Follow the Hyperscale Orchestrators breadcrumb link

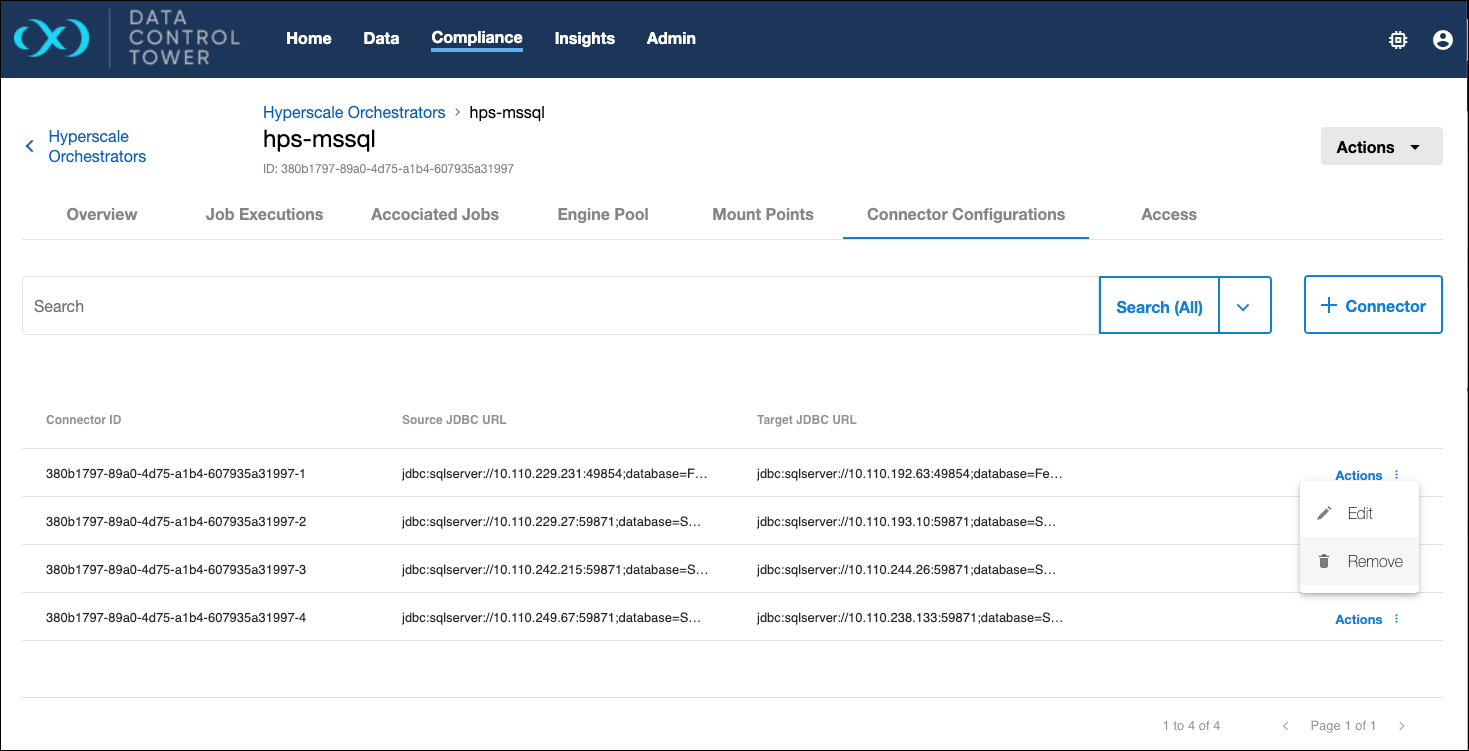pyautogui.click(x=354, y=112)
